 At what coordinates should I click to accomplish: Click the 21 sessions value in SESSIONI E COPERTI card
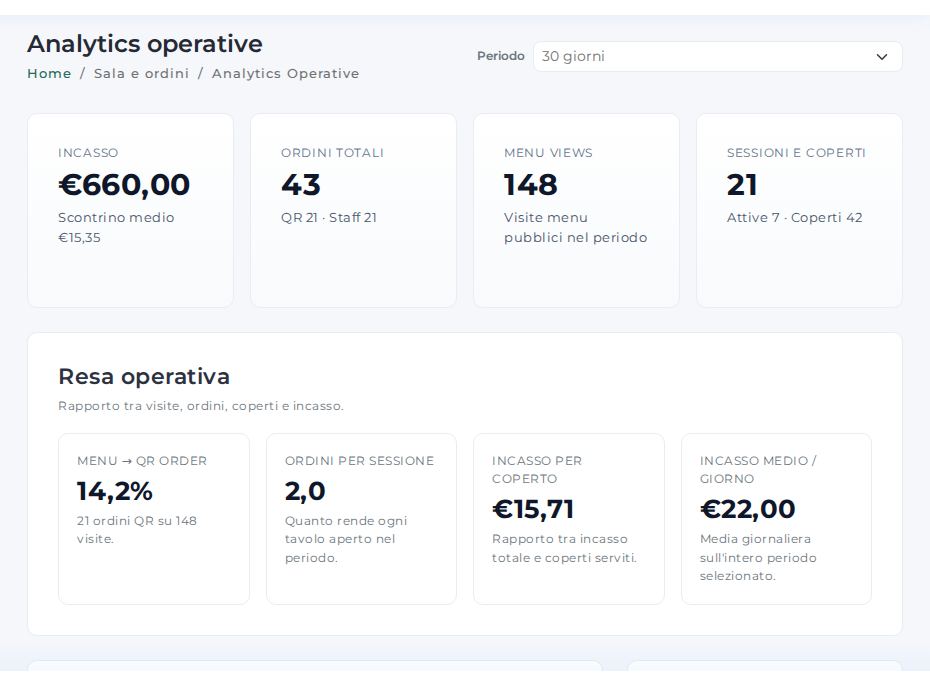pyautogui.click(x=742, y=184)
